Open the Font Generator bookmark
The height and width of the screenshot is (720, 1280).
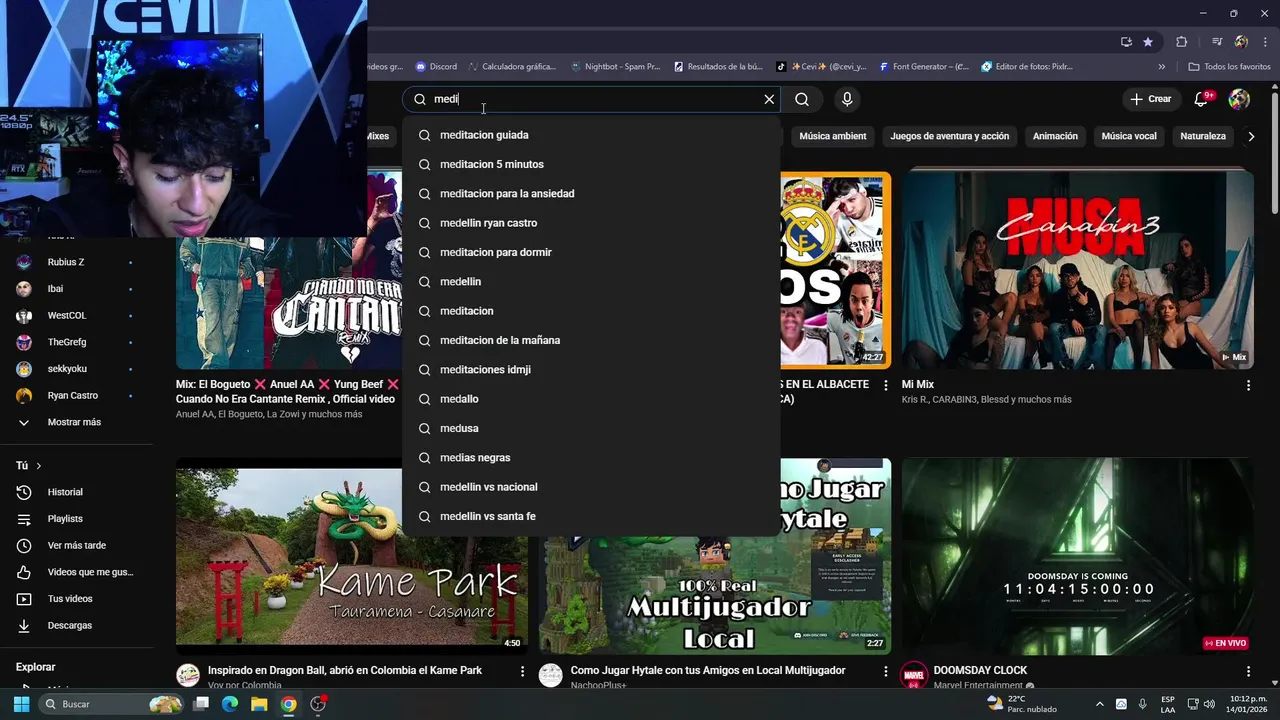924,67
